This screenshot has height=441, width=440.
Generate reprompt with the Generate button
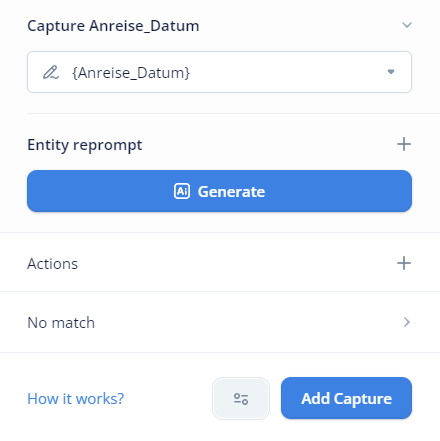[219, 191]
